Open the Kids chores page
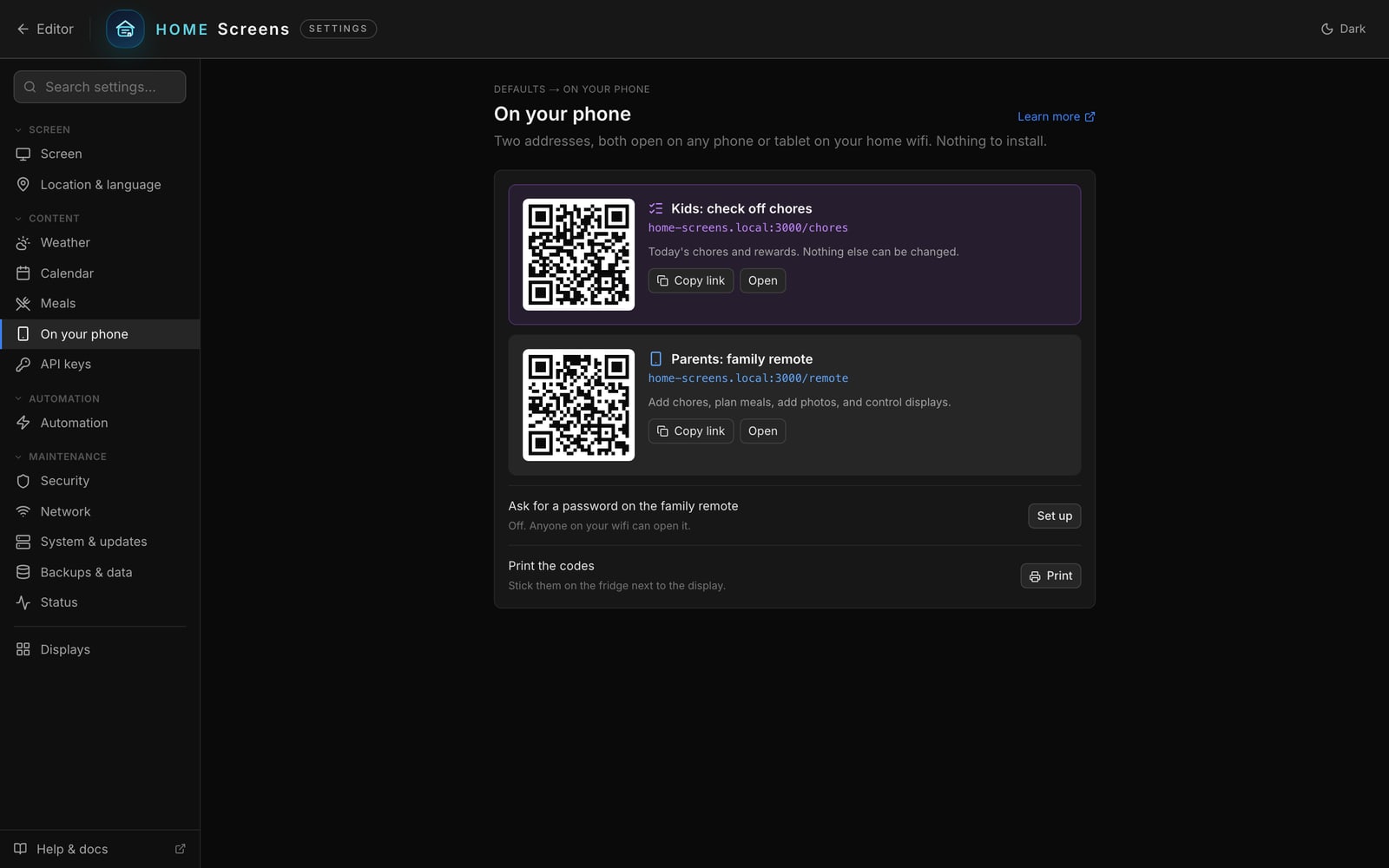Viewport: 1389px width, 868px height. pyautogui.click(x=763, y=280)
